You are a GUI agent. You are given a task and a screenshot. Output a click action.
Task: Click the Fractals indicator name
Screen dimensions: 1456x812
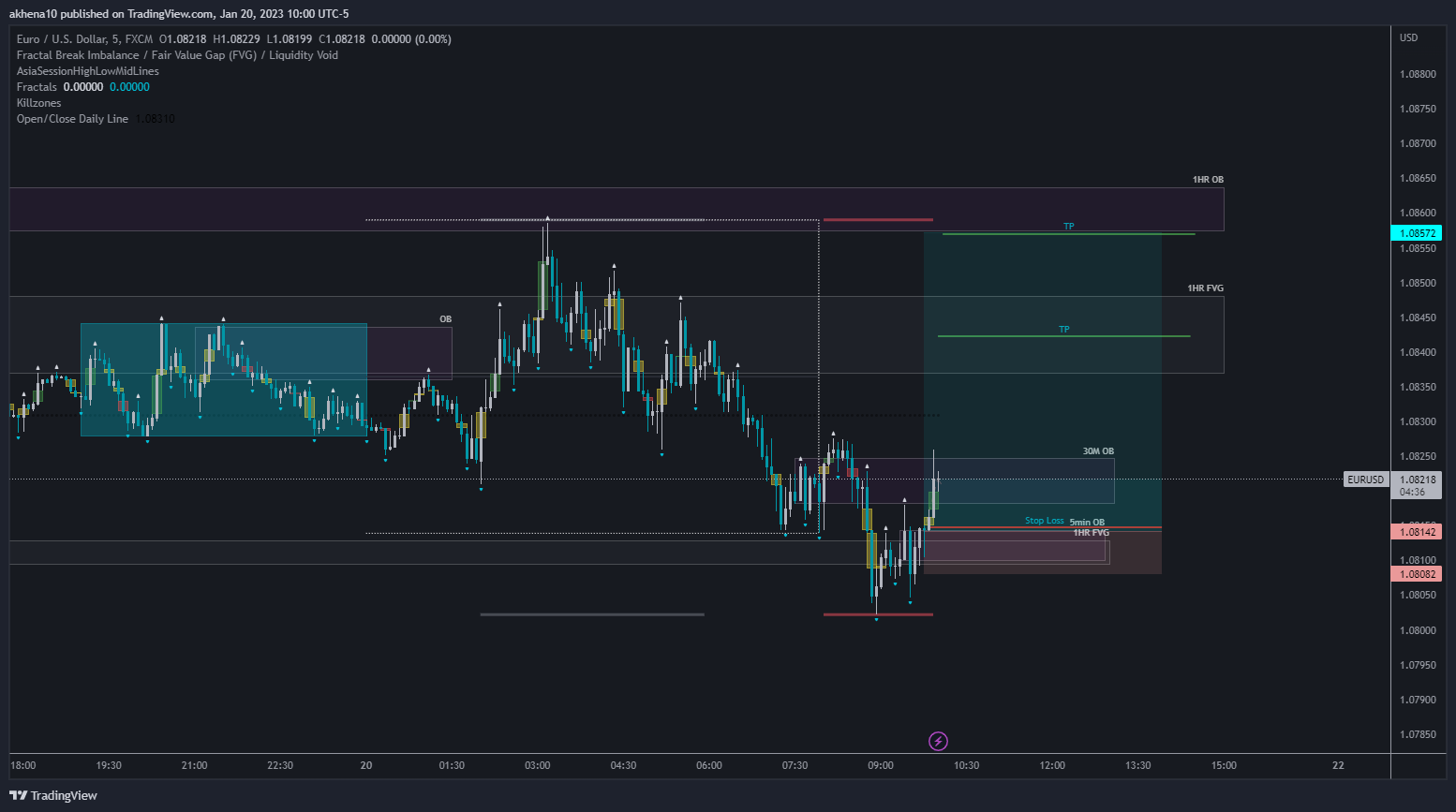tap(37, 87)
